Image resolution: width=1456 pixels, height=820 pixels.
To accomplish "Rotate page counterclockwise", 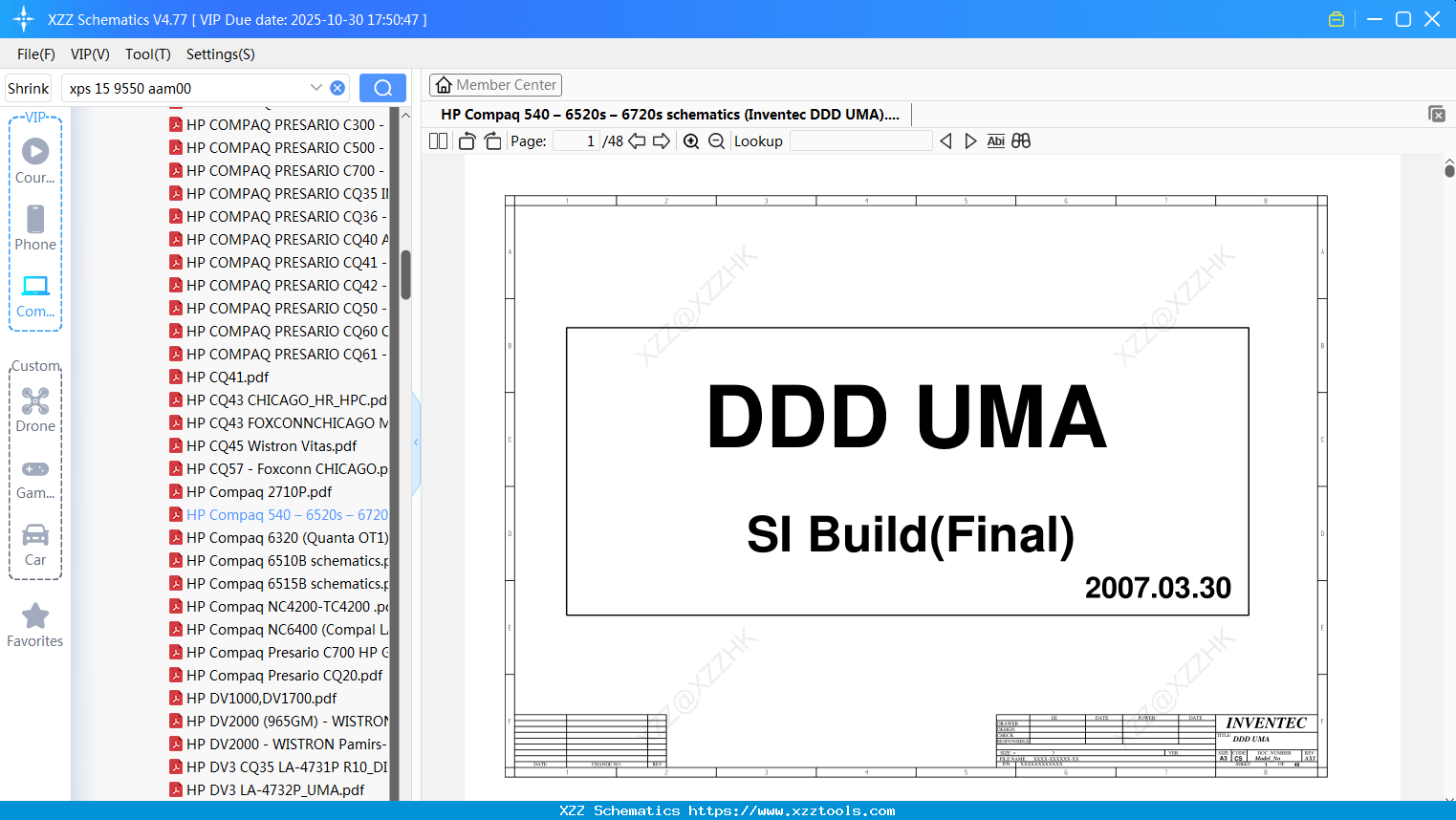I will coord(467,141).
